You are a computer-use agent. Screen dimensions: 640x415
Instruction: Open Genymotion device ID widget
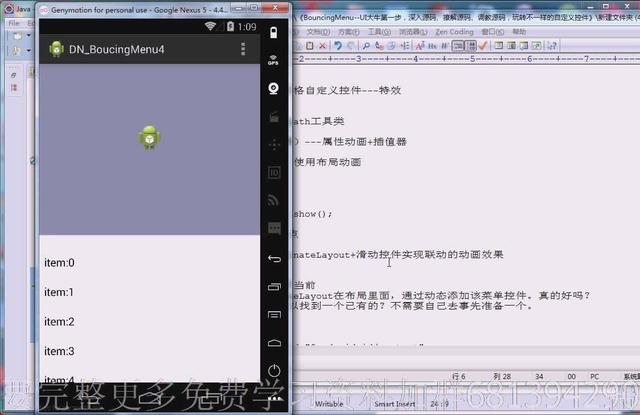point(274,173)
